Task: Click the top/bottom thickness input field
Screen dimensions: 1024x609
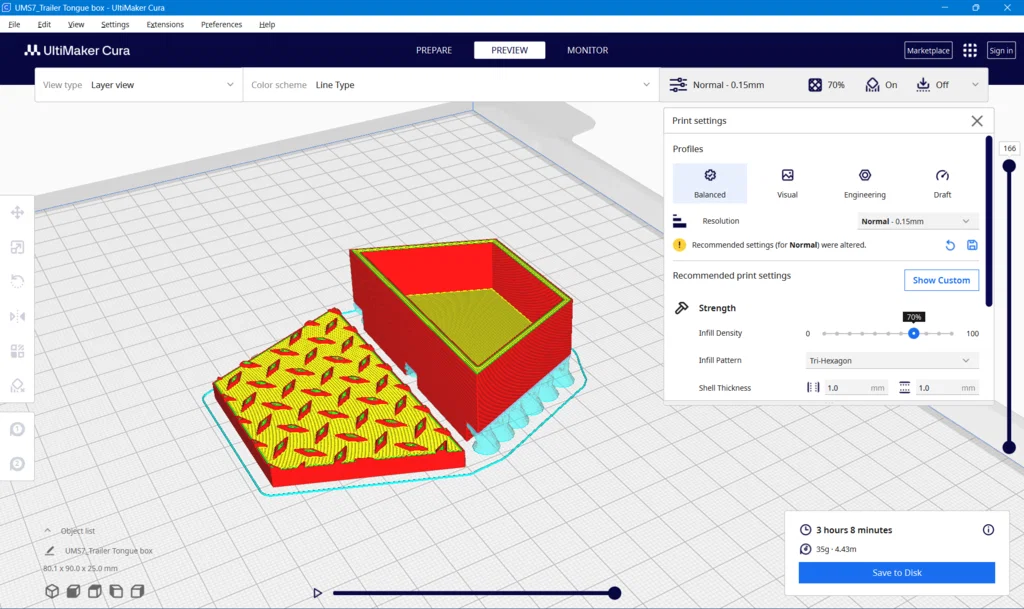Action: [947, 388]
